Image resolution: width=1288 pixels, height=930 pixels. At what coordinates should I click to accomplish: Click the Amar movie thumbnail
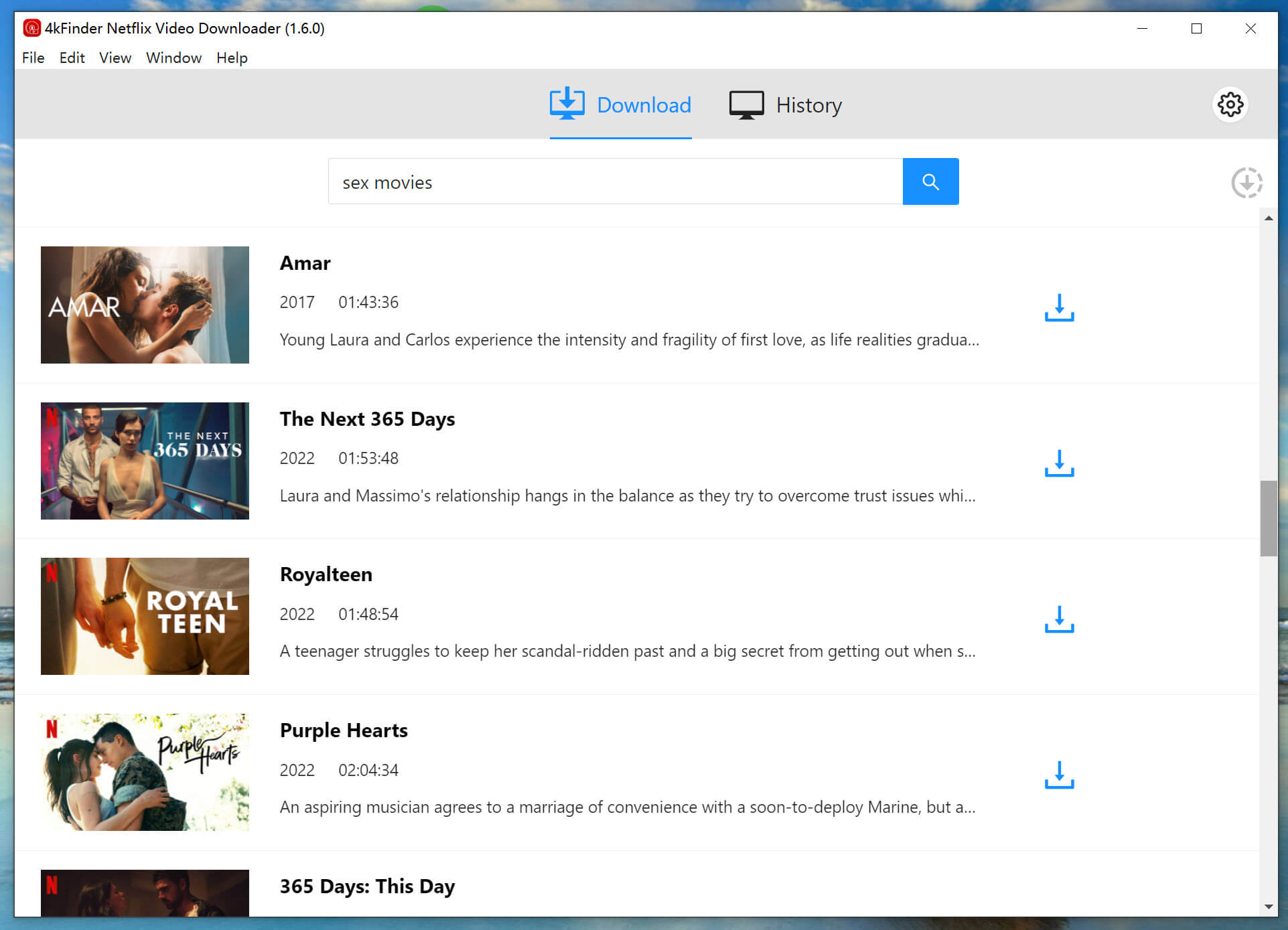(x=143, y=303)
